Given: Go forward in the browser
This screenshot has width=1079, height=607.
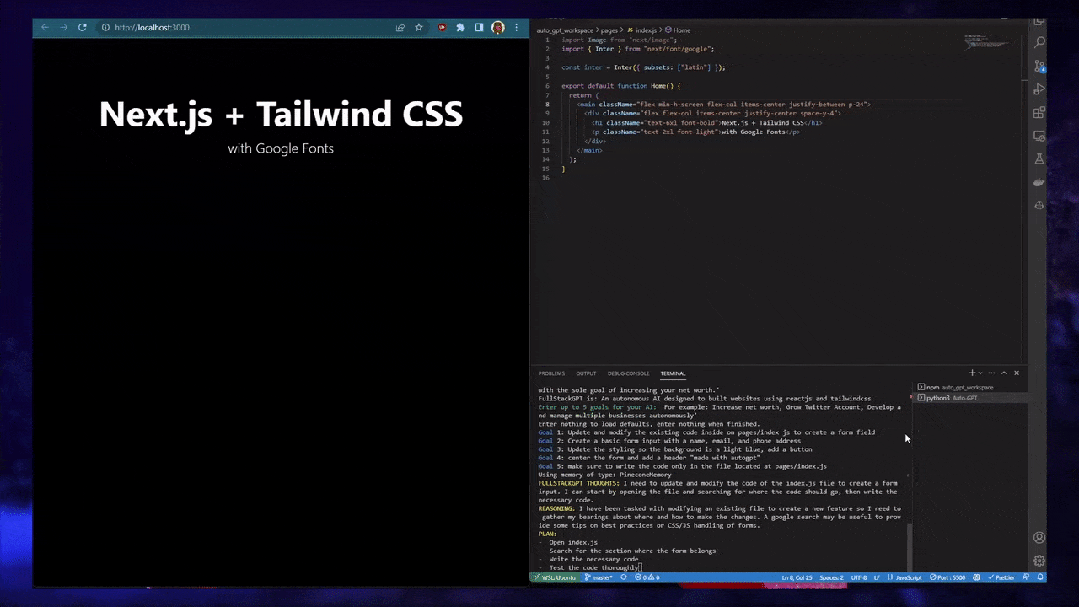Looking at the screenshot, I should [63, 28].
